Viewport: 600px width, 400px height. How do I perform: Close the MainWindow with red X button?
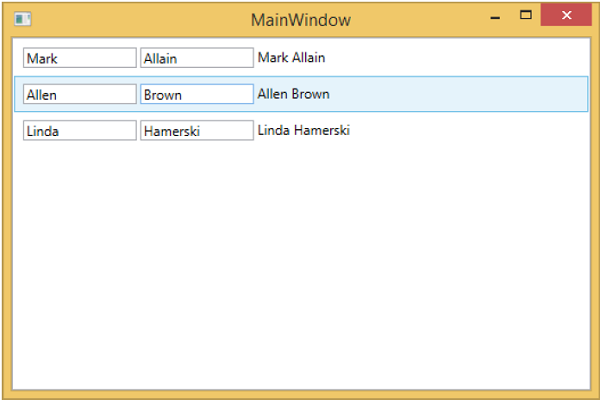point(566,15)
